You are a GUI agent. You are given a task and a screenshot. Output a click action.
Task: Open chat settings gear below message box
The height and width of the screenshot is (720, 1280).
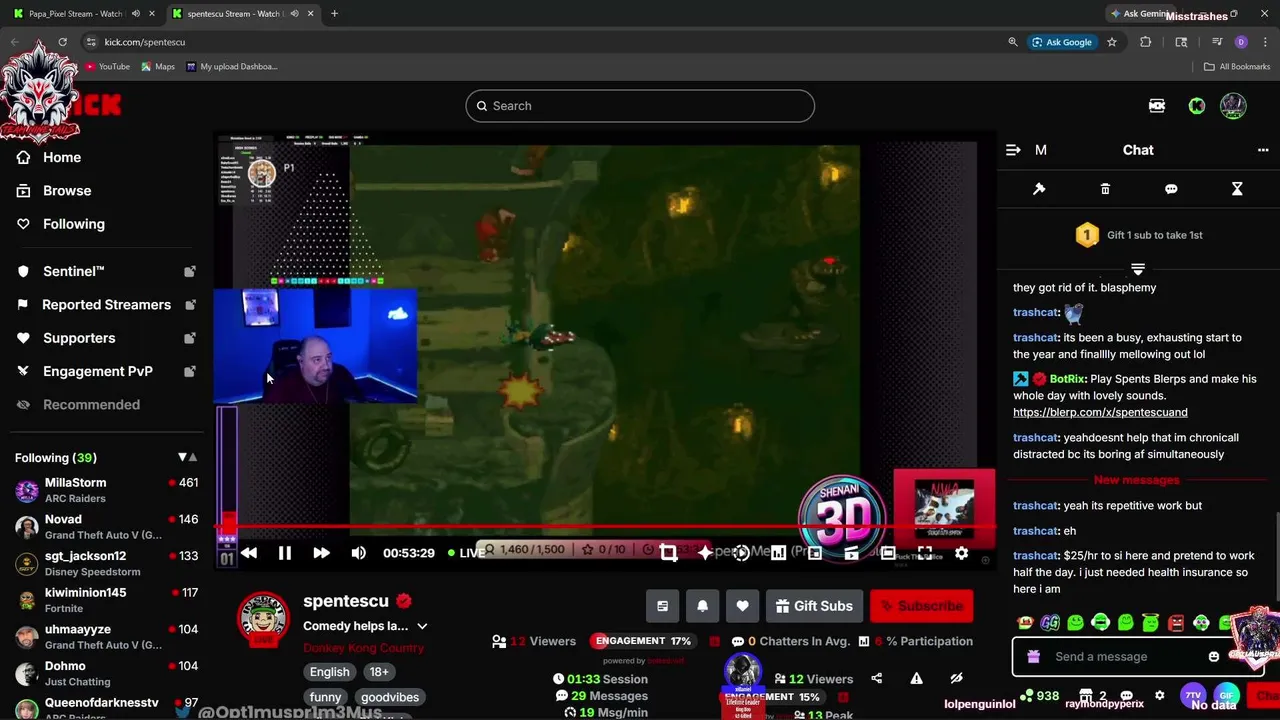1159,696
